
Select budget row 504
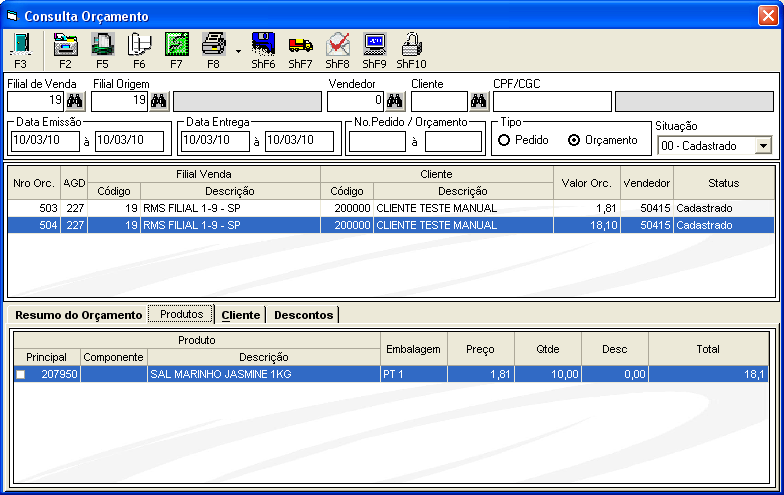pos(391,225)
